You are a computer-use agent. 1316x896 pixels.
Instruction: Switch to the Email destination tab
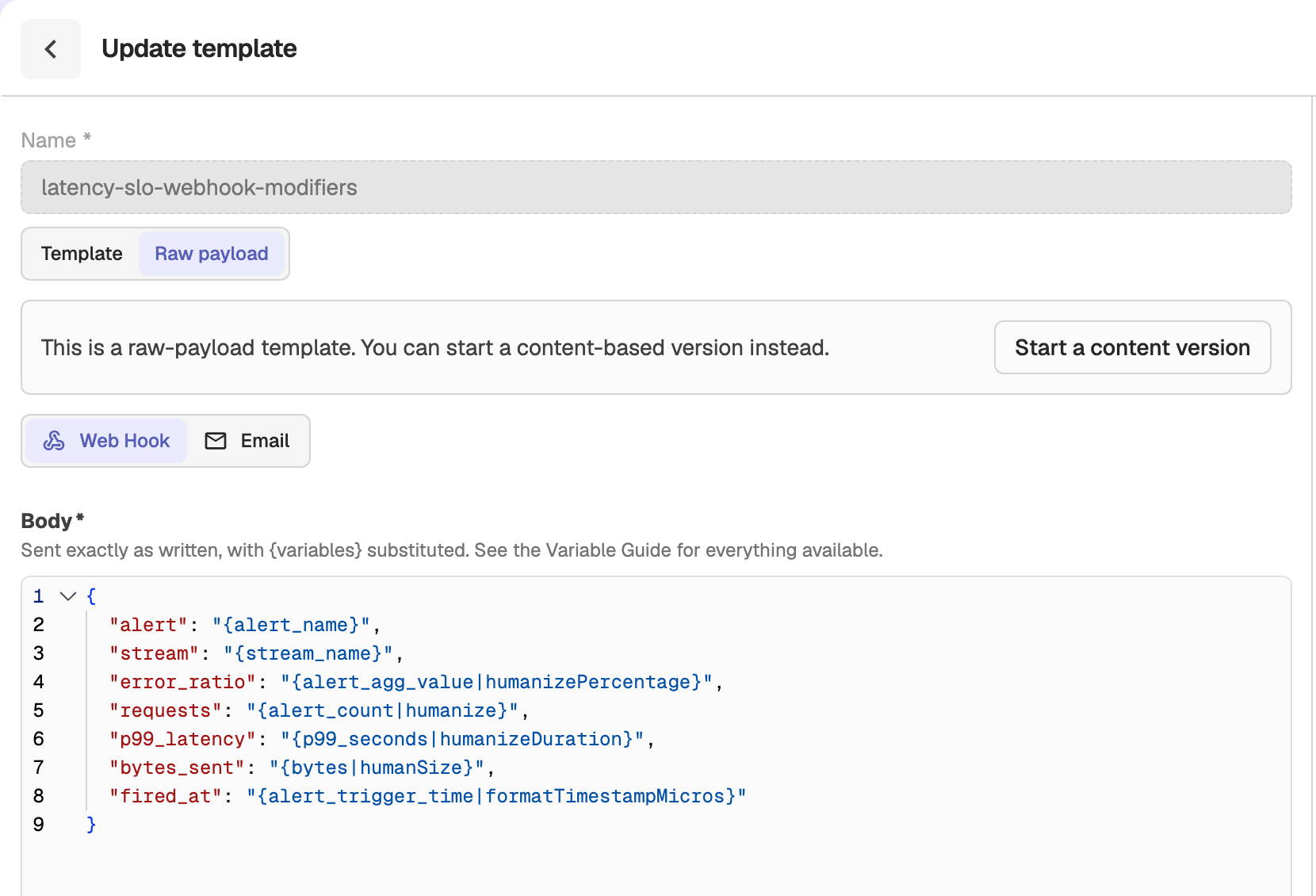[247, 441]
